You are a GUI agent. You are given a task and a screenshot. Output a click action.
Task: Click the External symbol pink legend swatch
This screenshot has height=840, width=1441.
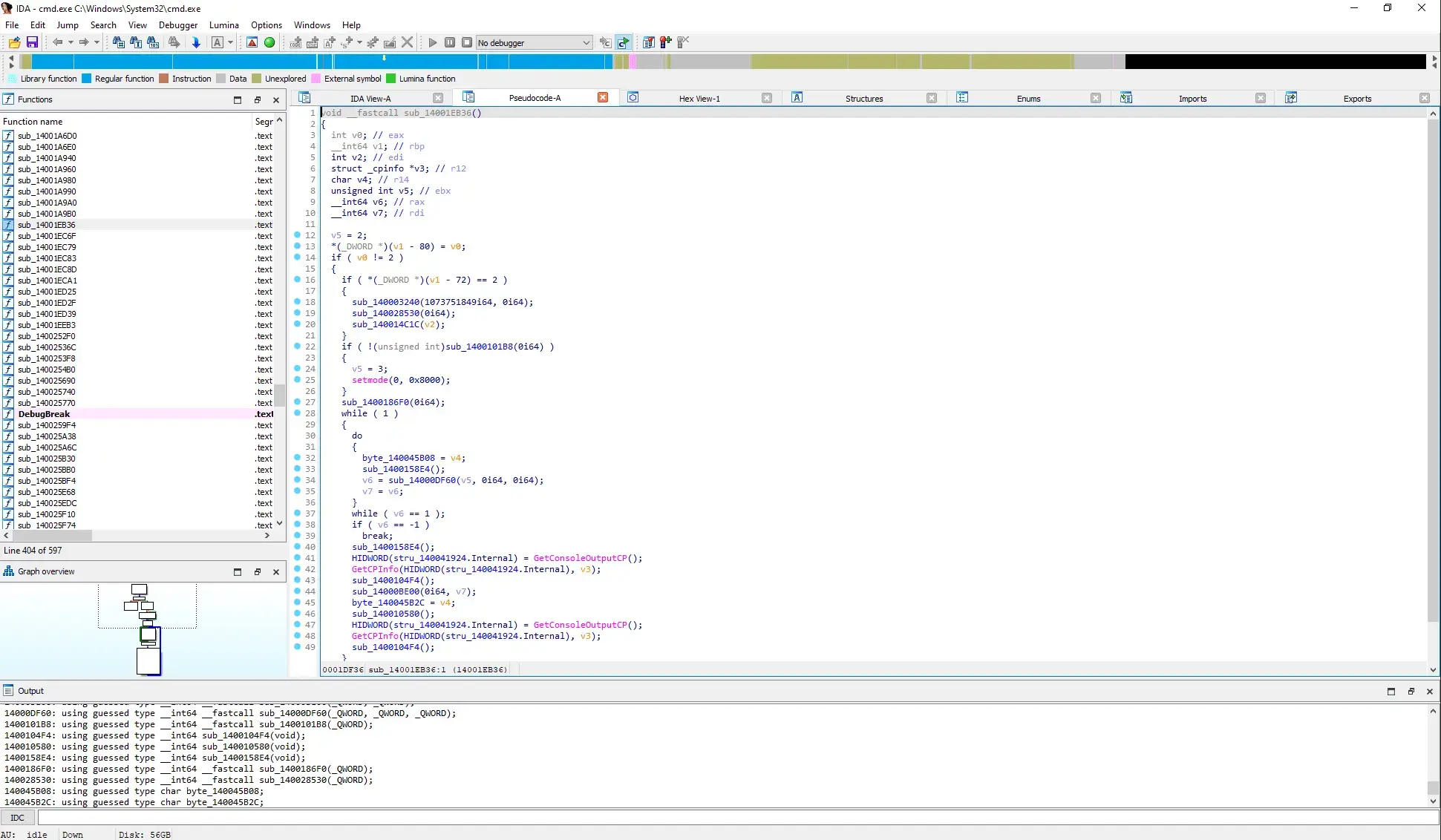click(x=316, y=79)
